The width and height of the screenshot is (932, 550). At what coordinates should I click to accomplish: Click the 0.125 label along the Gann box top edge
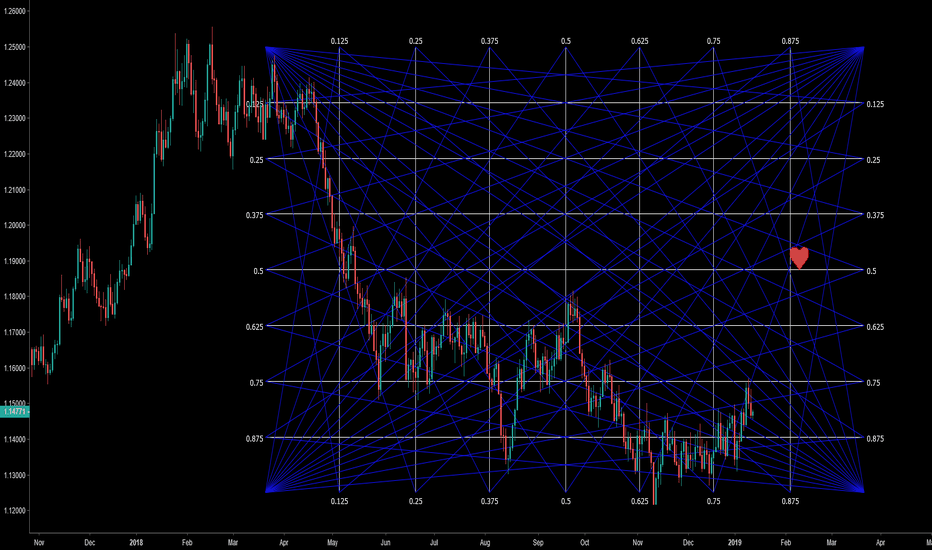click(339, 41)
